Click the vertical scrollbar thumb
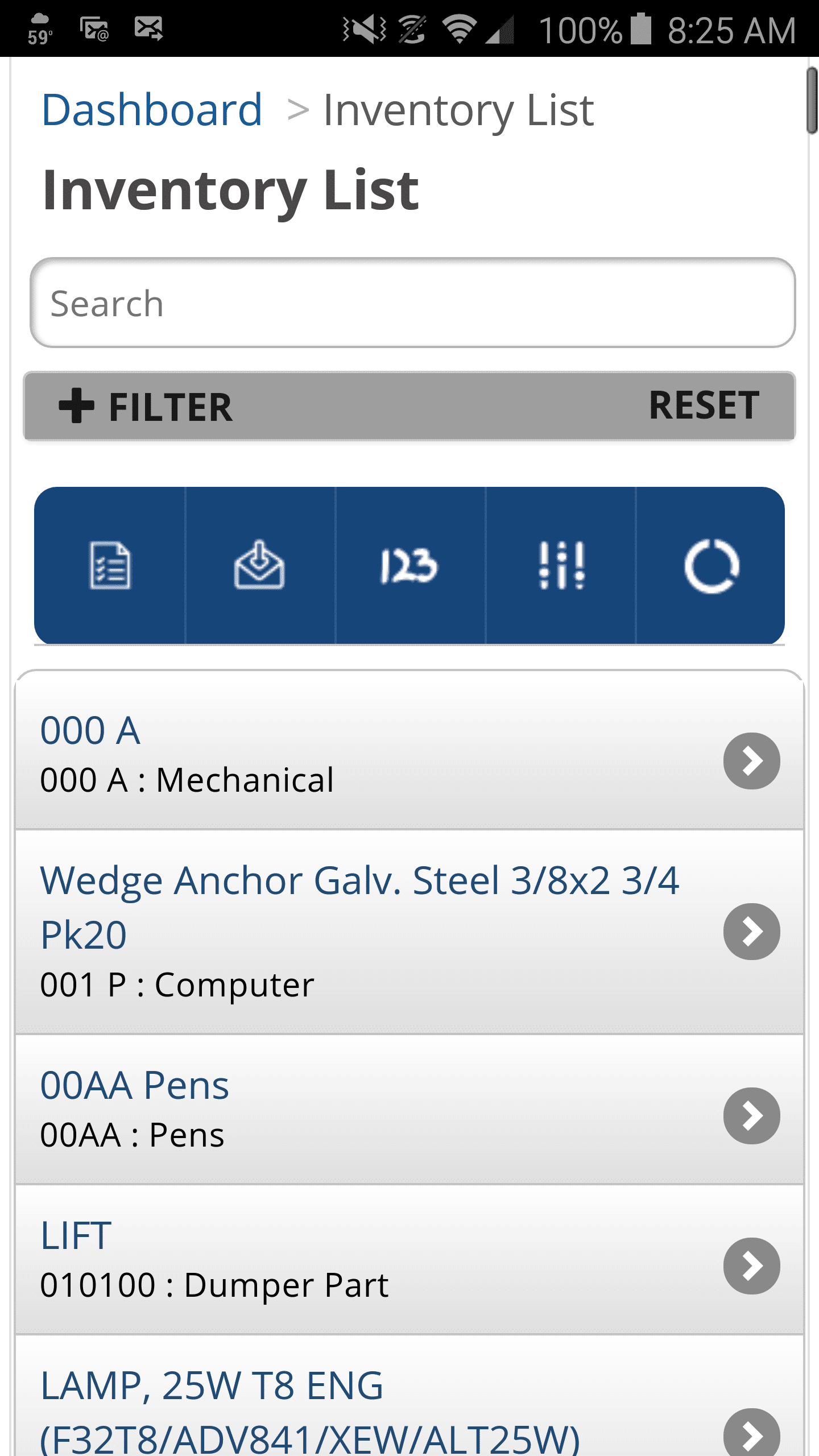819x1456 pixels. click(x=812, y=101)
